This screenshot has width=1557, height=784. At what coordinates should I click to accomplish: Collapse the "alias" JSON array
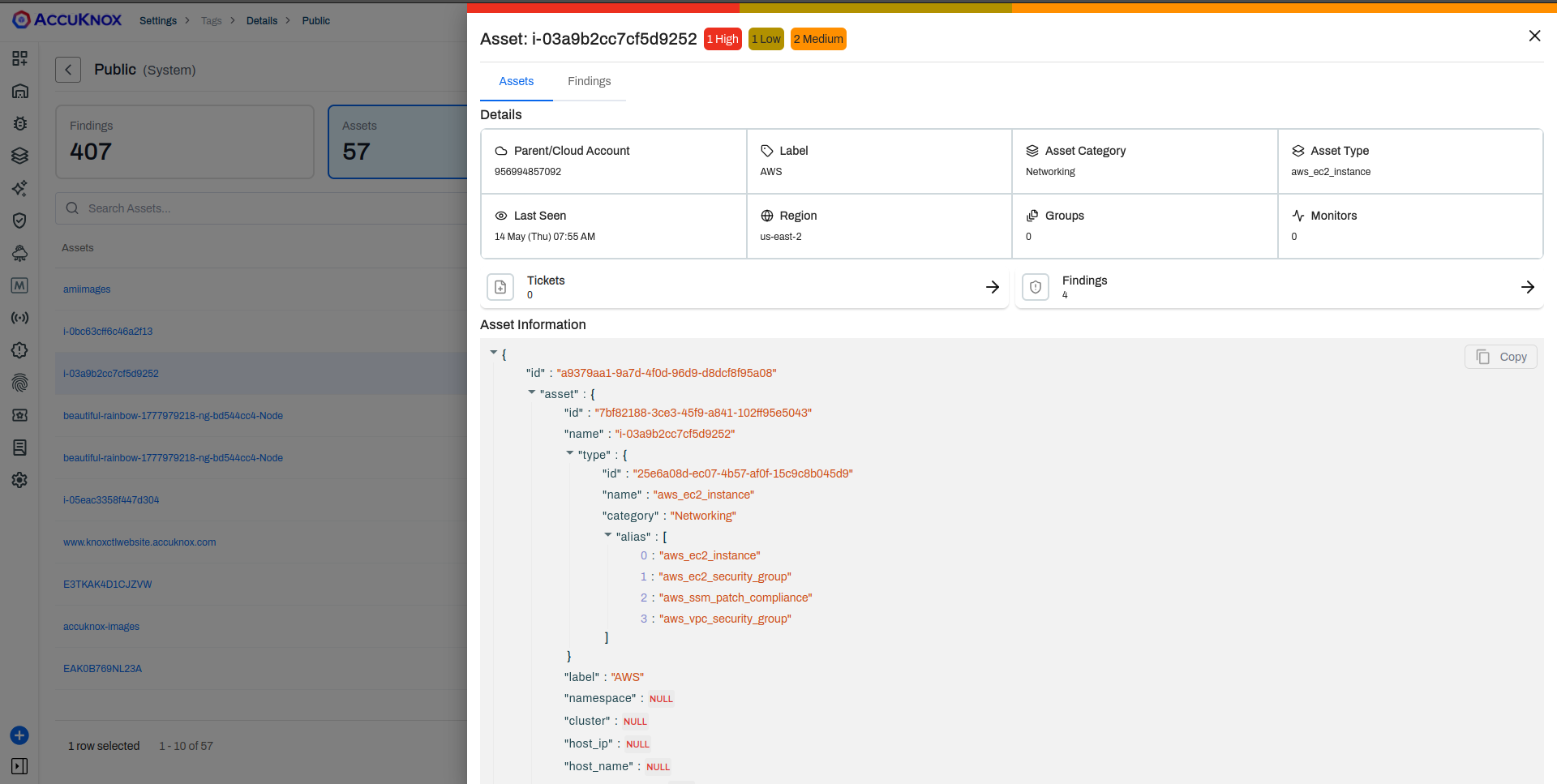[608, 535]
